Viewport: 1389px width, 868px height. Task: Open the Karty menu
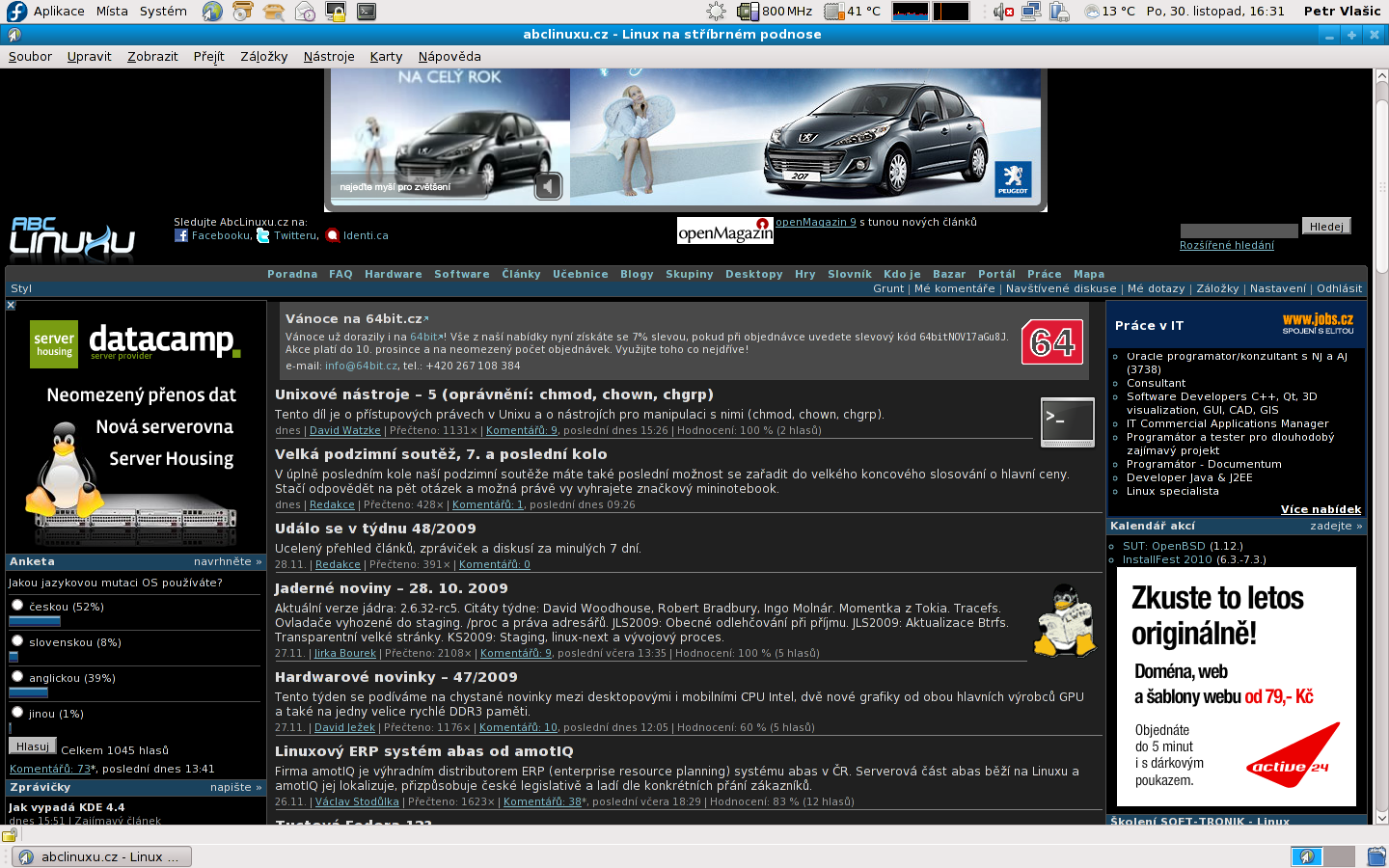click(x=386, y=57)
